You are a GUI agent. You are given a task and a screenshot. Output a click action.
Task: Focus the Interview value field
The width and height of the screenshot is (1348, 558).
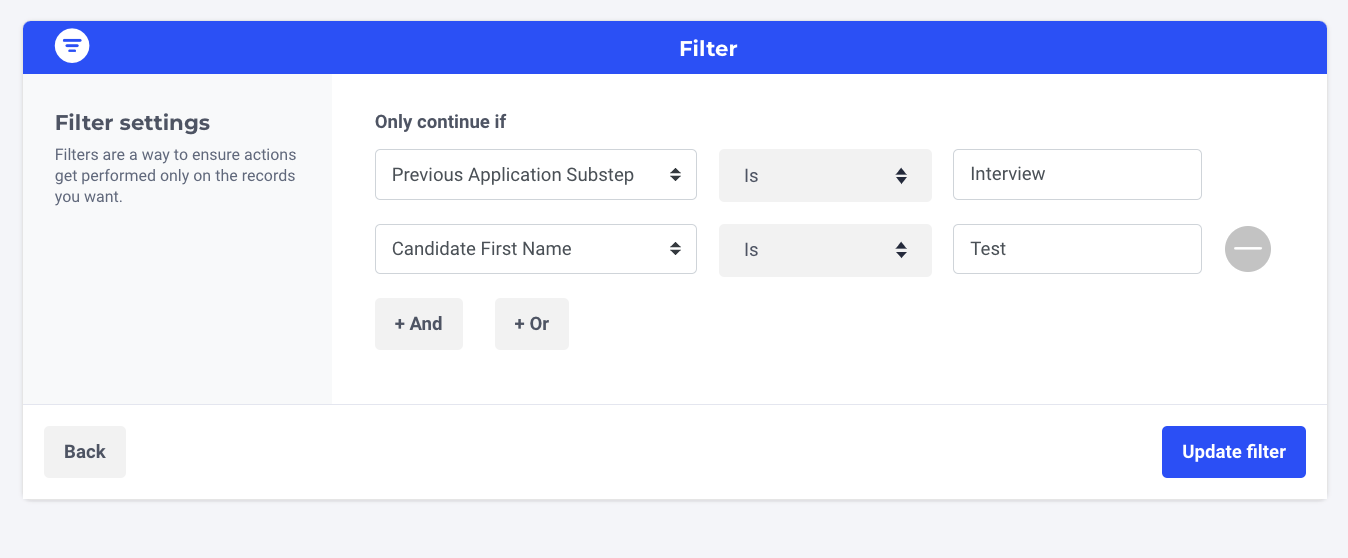pyautogui.click(x=1076, y=175)
